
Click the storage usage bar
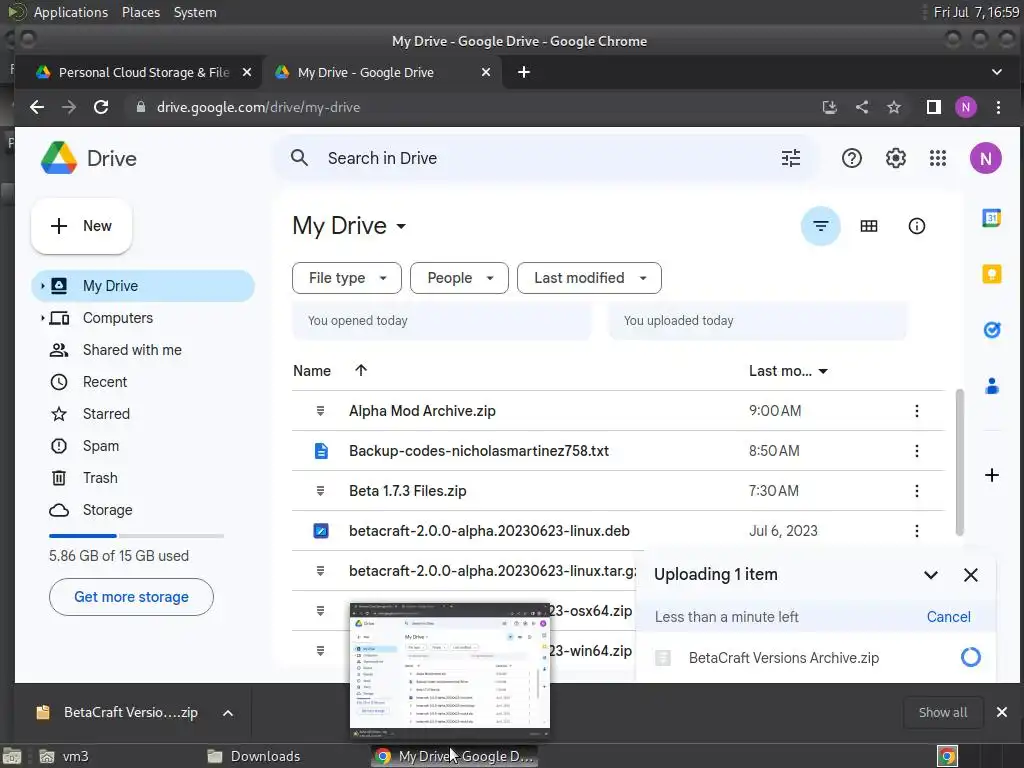(136, 536)
